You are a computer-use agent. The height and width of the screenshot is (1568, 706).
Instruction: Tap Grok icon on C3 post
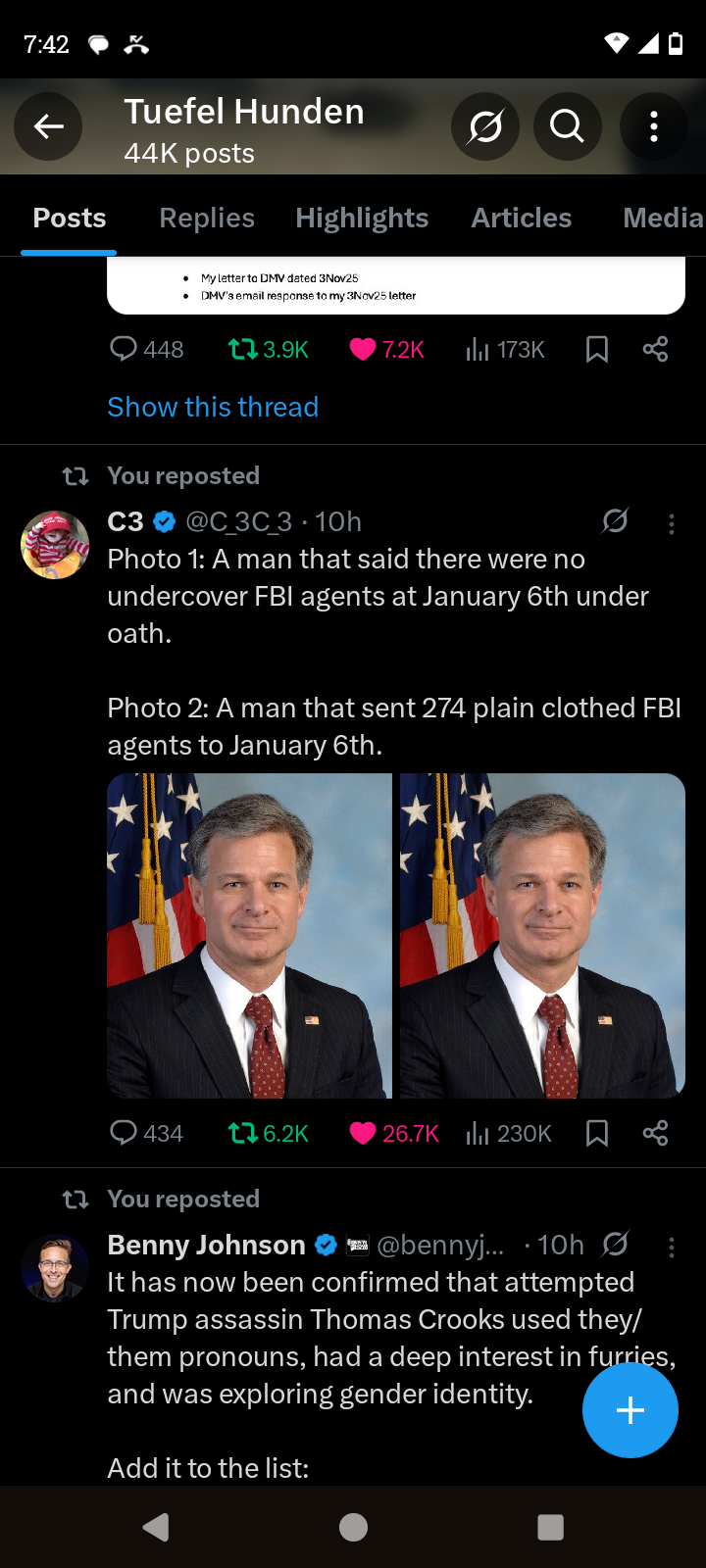click(615, 521)
